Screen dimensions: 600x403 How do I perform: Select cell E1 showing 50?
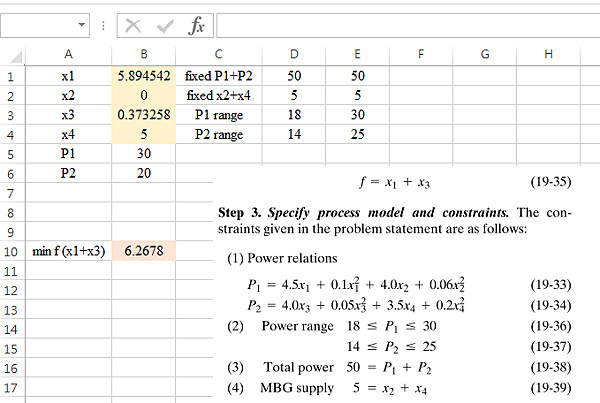click(357, 76)
